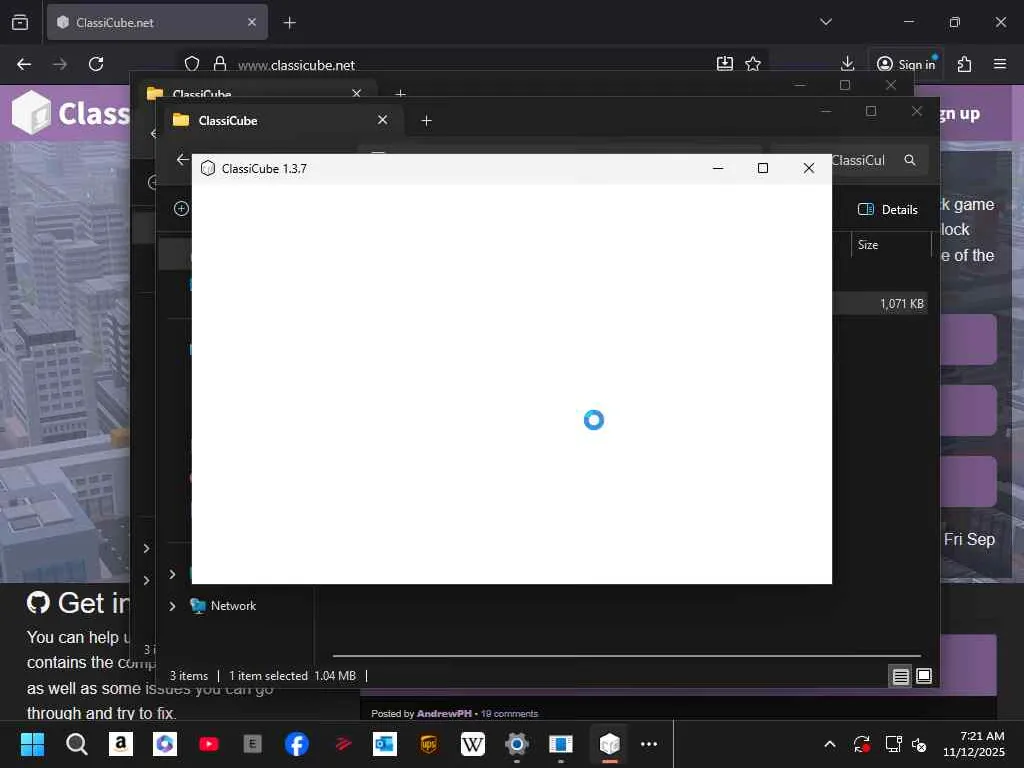Screen dimensions: 1024x768
Task: Open taskbar Search
Action: click(x=76, y=744)
